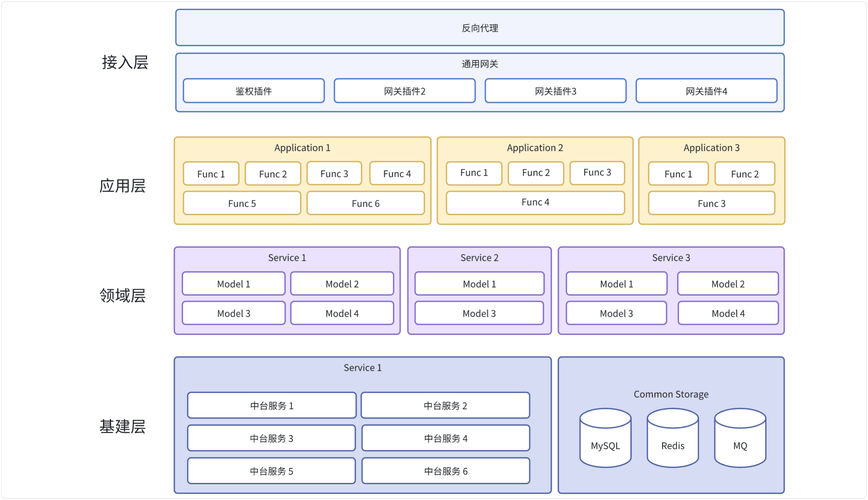Click the 反向代理 box at top
Screen dimensions: 868x500
(480, 28)
